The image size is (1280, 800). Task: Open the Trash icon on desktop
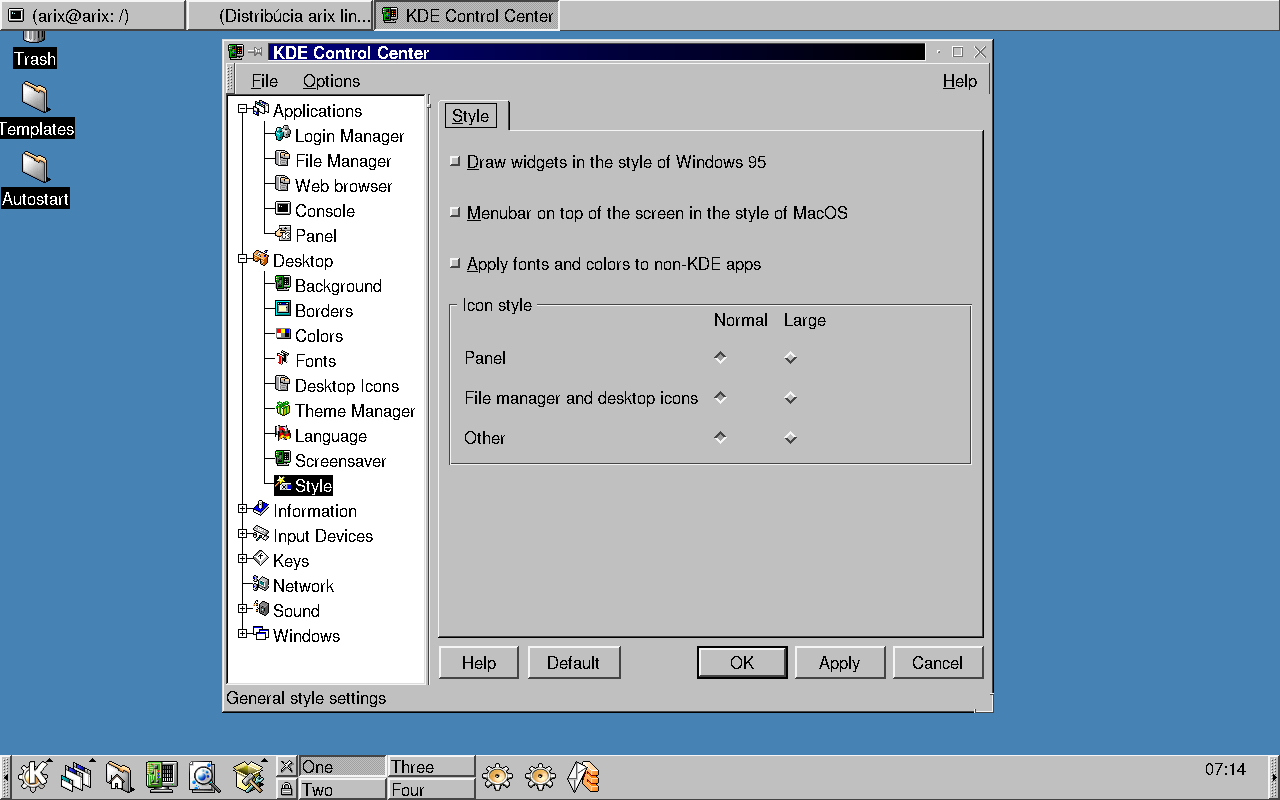(x=35, y=50)
